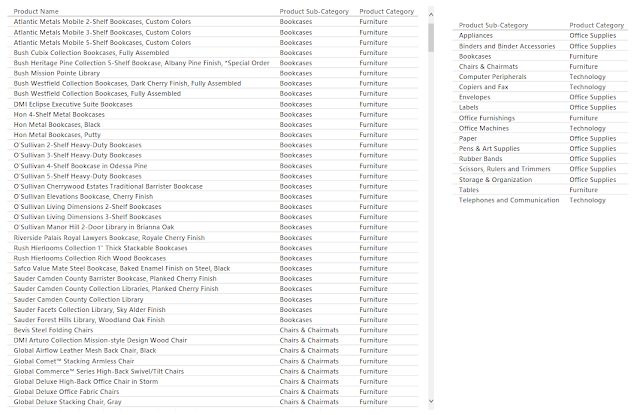Select Sauder Camden County Barrister Bookcase row
The image size is (640, 415).
pos(213,278)
